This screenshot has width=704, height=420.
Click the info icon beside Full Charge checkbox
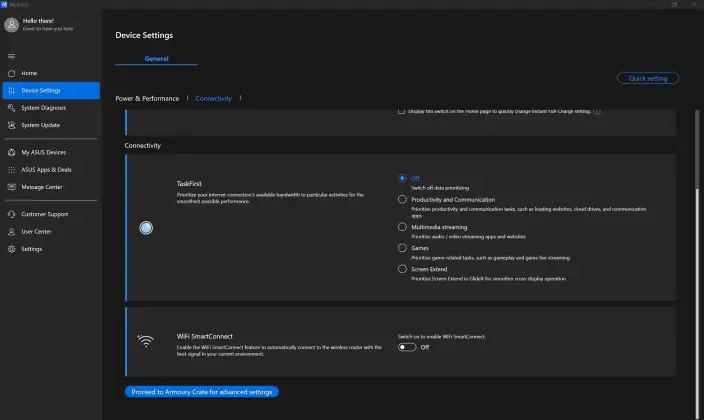(597, 111)
